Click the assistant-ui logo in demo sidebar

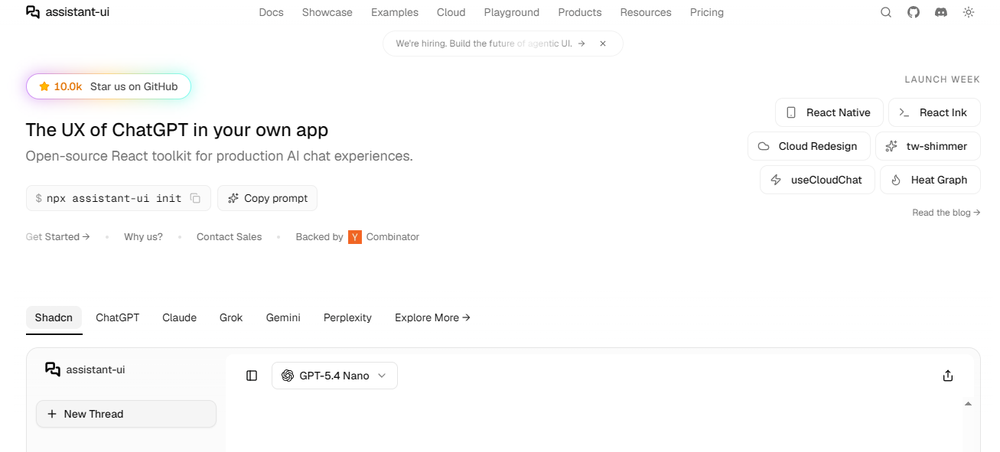pos(85,369)
